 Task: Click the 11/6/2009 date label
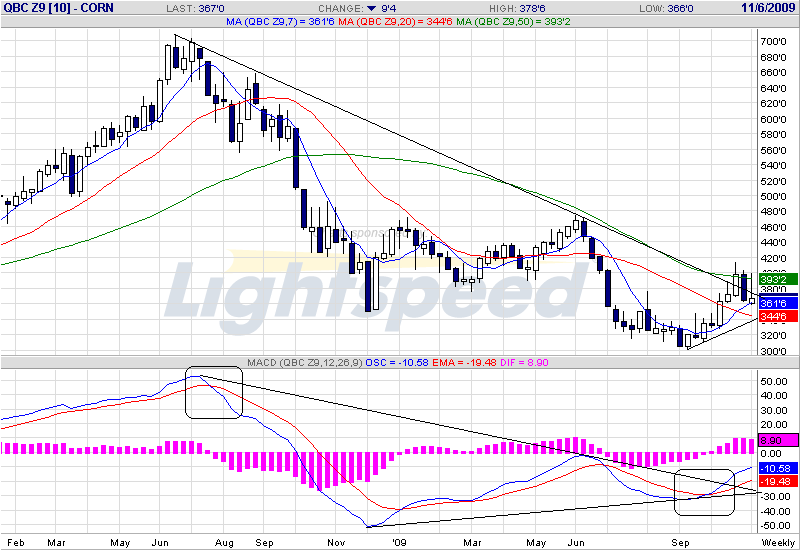point(768,8)
